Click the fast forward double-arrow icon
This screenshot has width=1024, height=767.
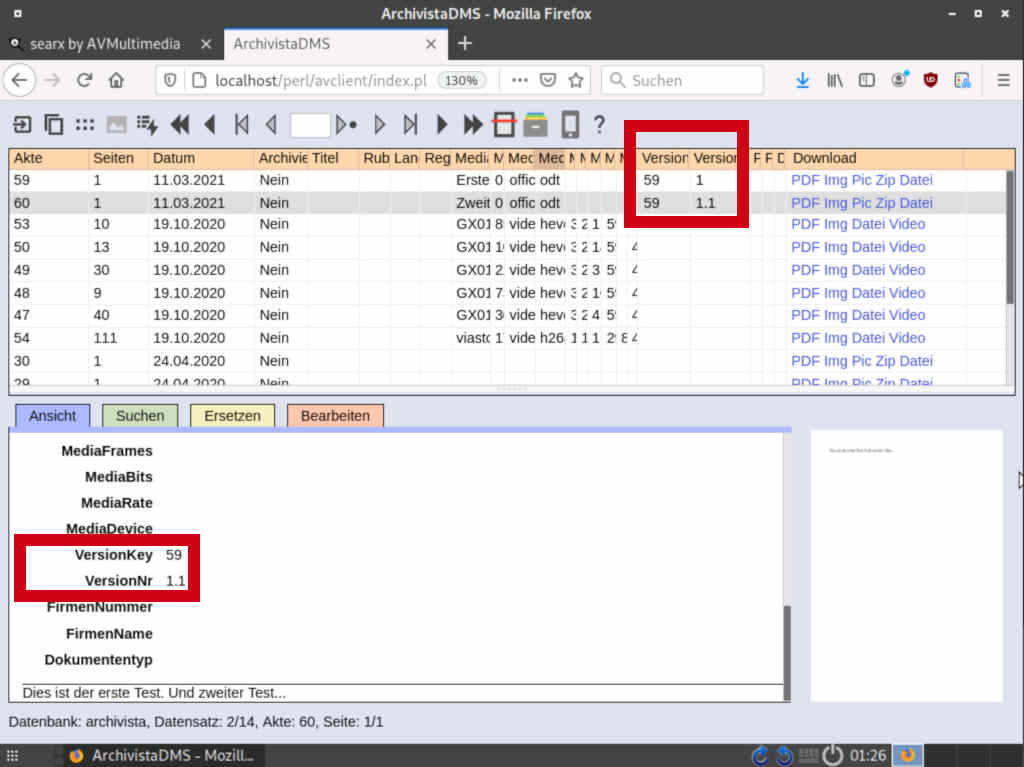click(472, 124)
